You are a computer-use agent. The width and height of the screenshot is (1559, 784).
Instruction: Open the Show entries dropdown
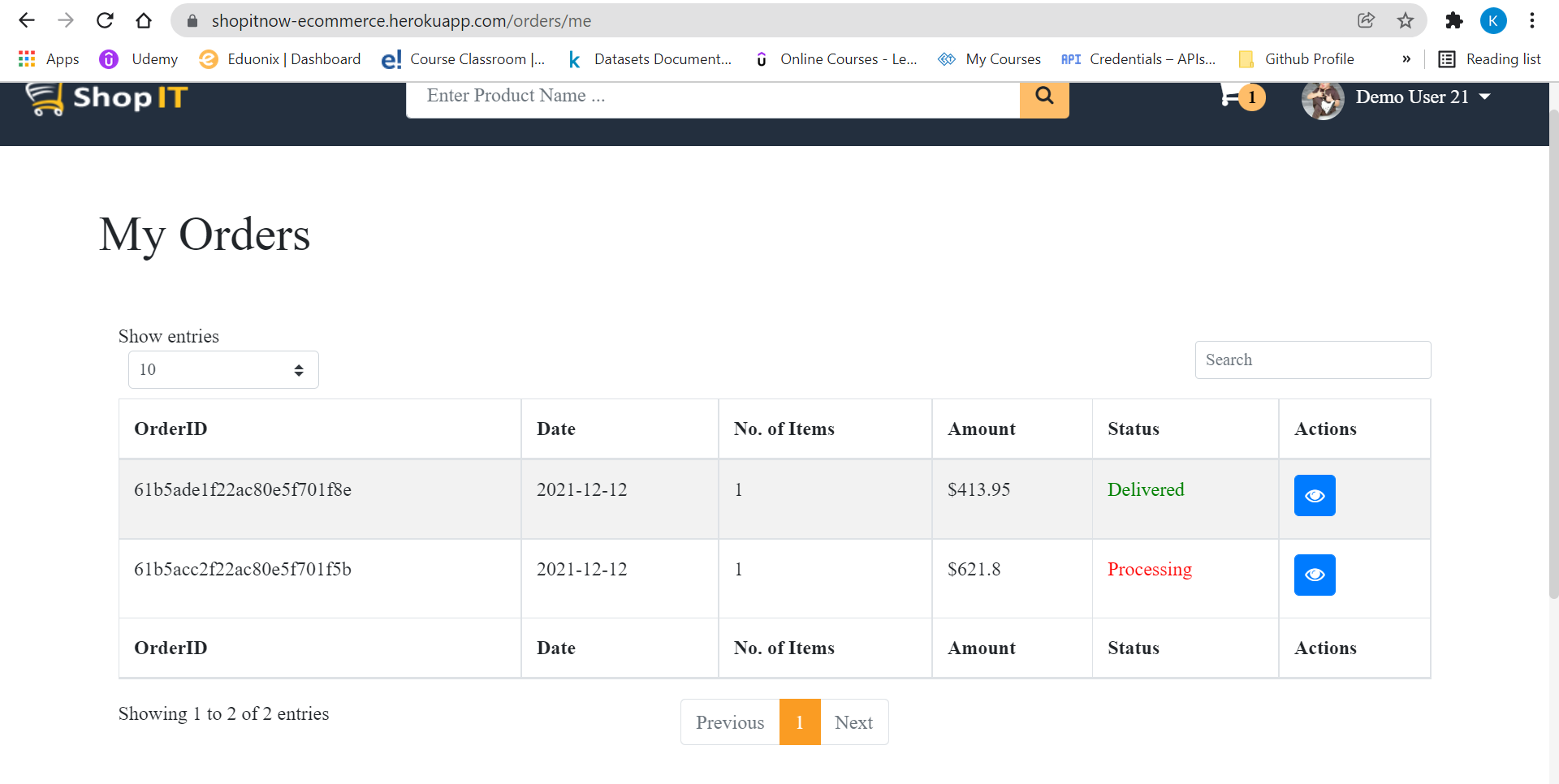pos(222,369)
